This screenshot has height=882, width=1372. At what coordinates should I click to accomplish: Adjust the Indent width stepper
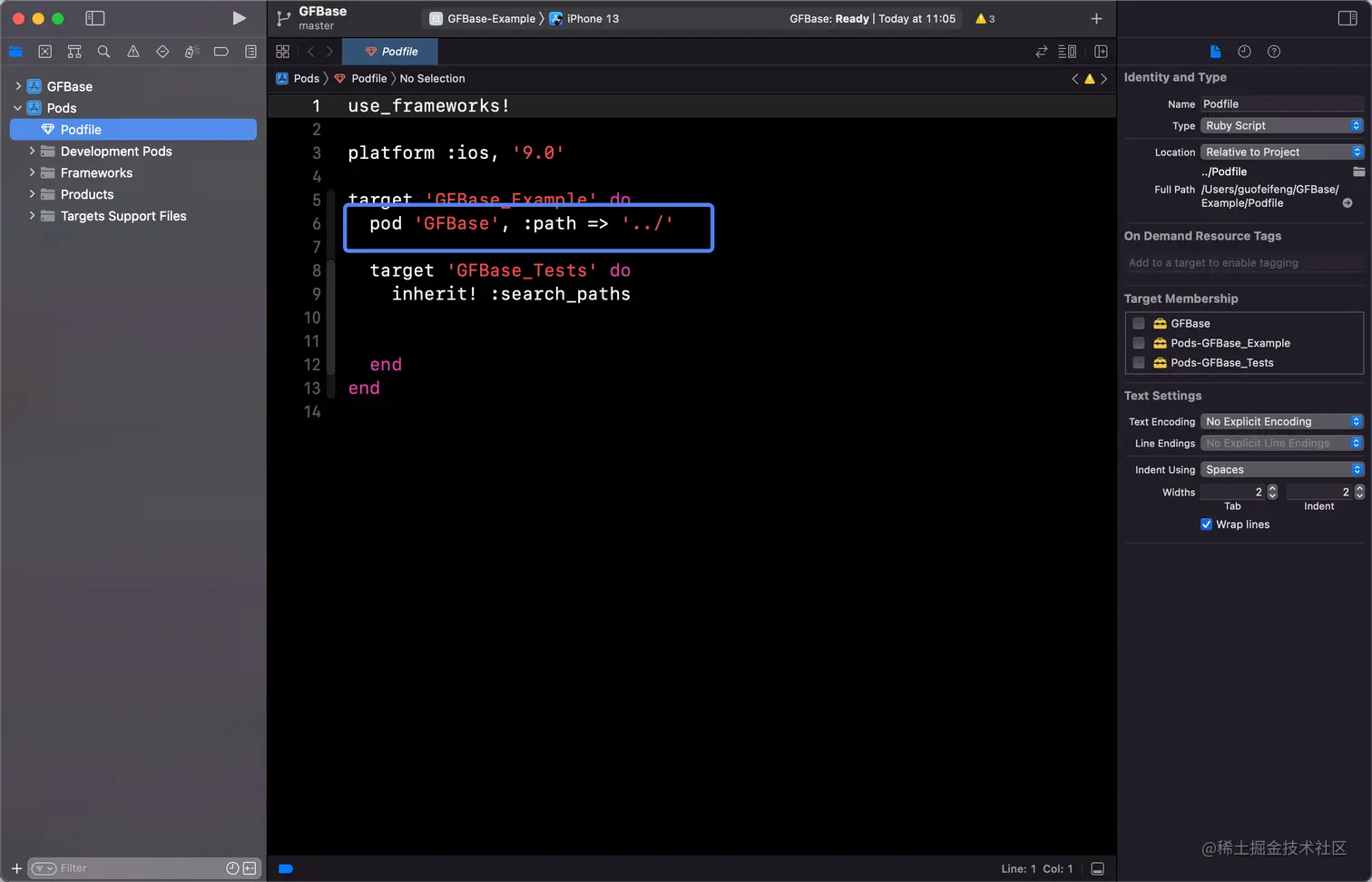pyautogui.click(x=1359, y=492)
